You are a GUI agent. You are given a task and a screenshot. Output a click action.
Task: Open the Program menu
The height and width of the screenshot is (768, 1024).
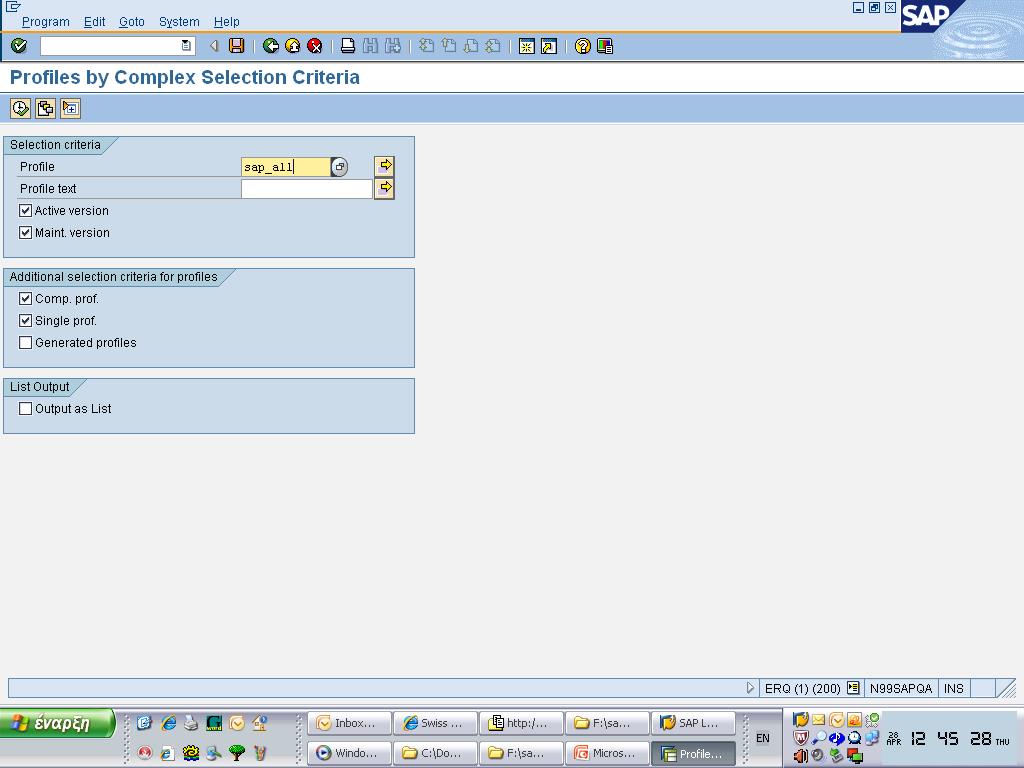click(46, 22)
